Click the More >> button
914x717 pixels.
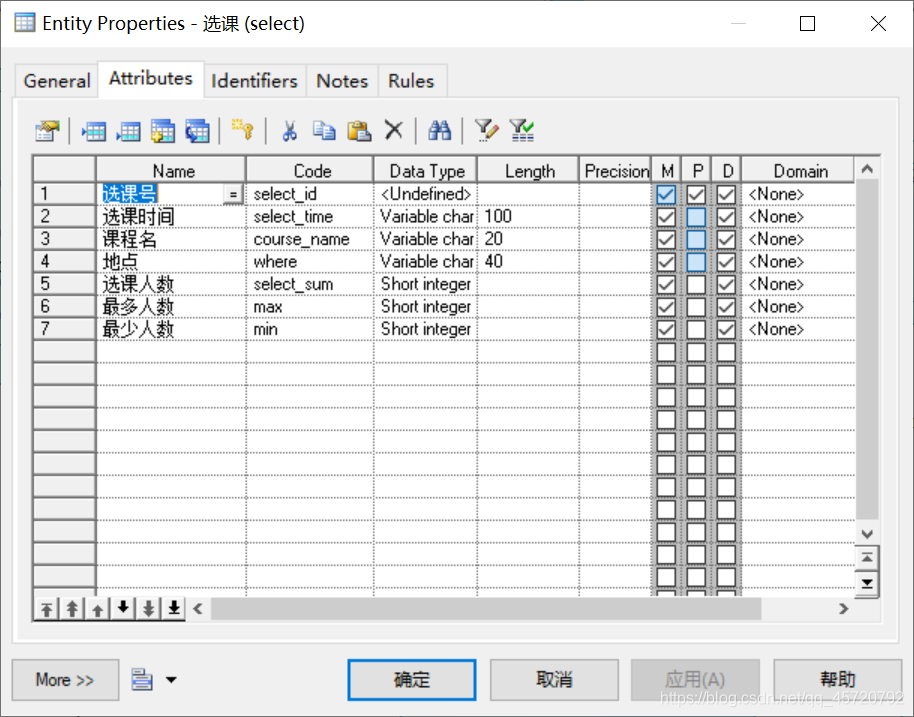[x=64, y=680]
